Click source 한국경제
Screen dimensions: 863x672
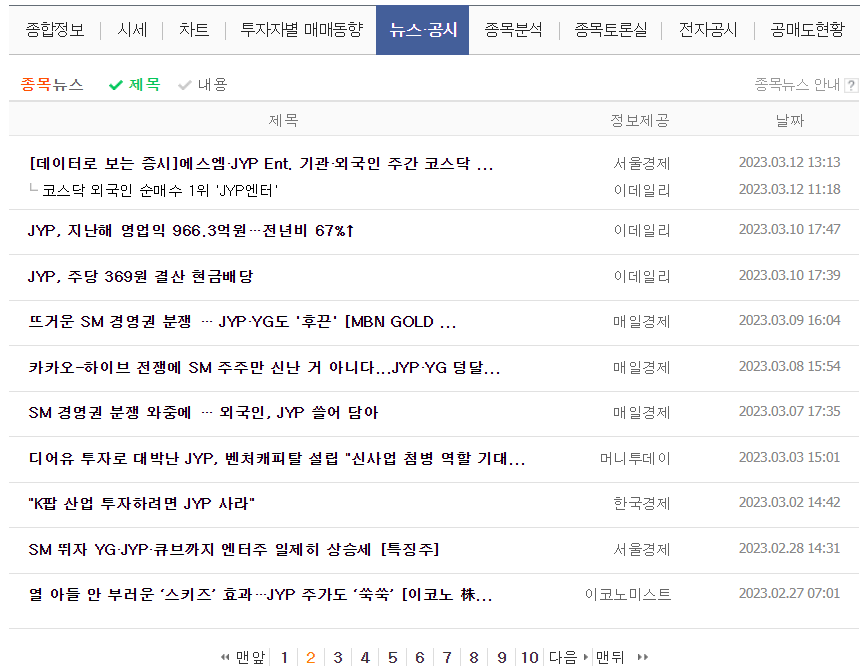642,503
